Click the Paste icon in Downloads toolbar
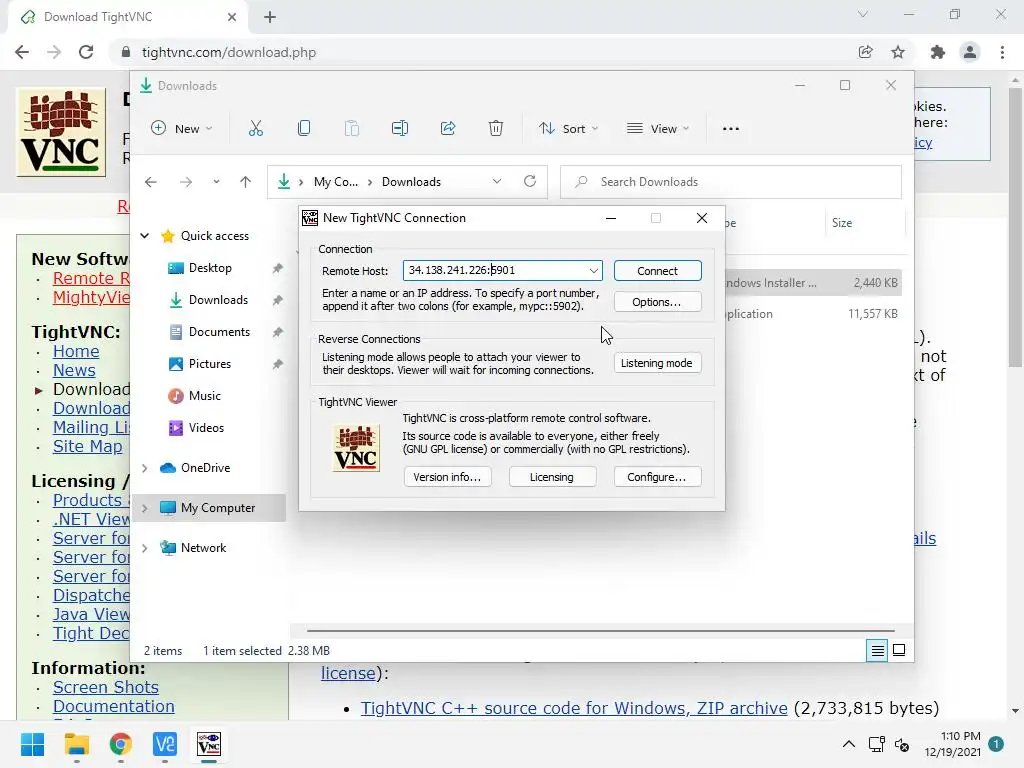Screen dimensions: 1024x768 (x=351, y=129)
